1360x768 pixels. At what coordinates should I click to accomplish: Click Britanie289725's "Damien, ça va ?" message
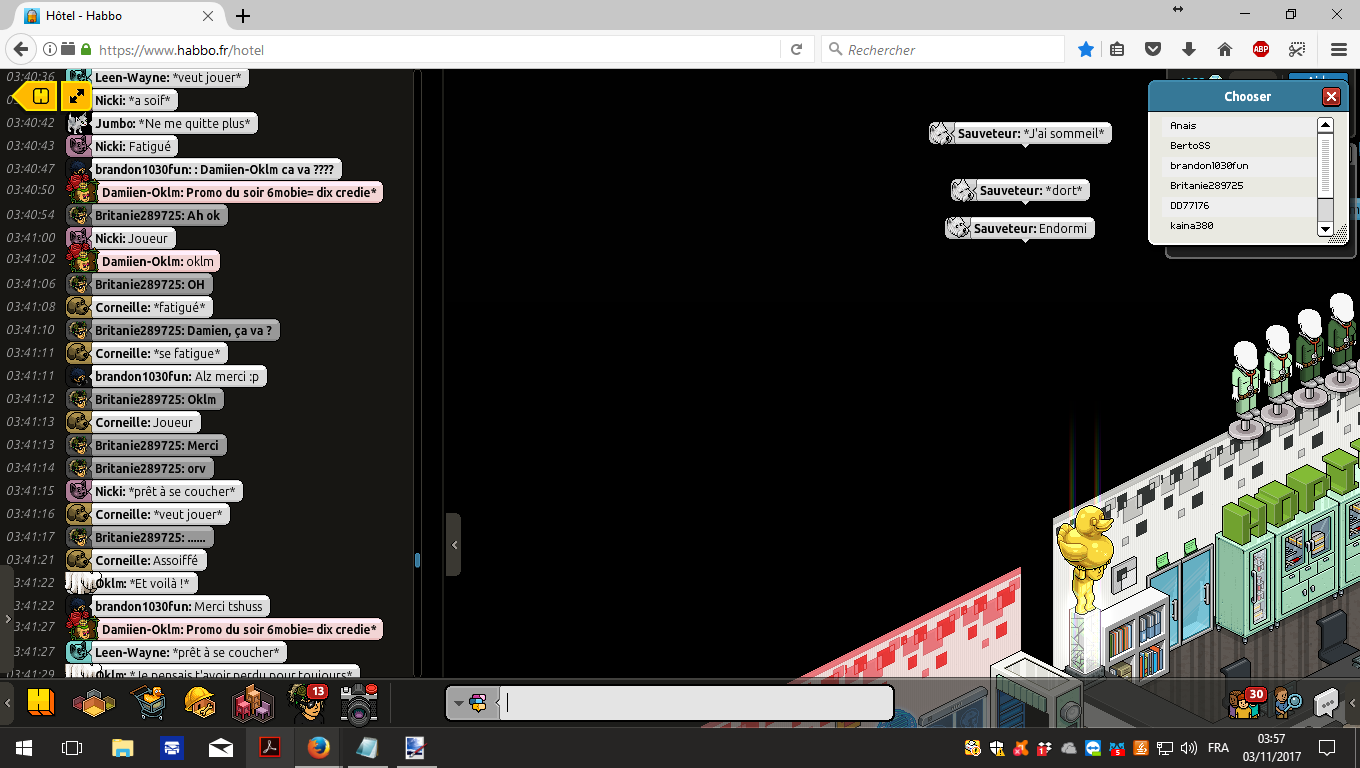[172, 330]
